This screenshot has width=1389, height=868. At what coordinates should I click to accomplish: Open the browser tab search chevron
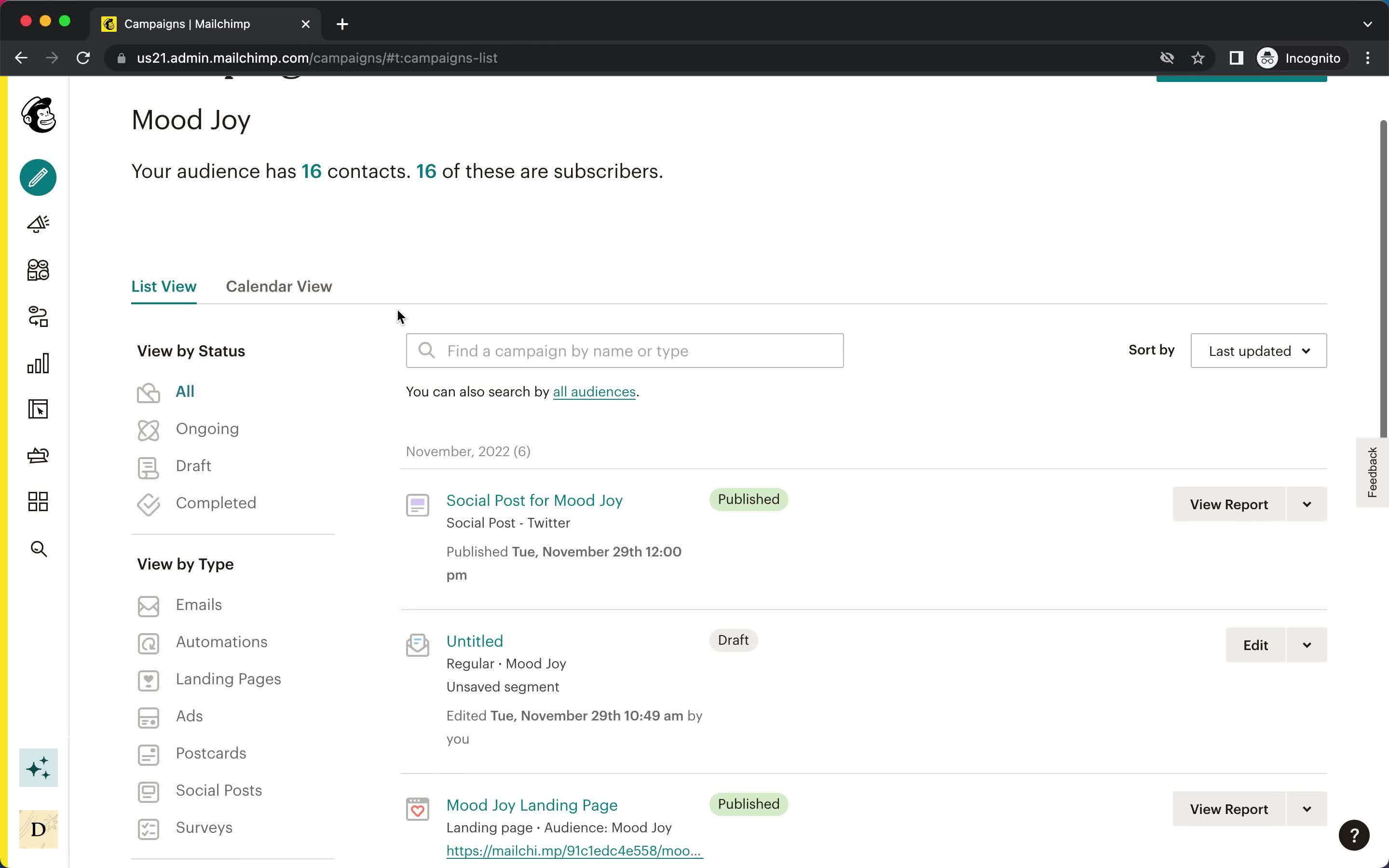pos(1368,24)
